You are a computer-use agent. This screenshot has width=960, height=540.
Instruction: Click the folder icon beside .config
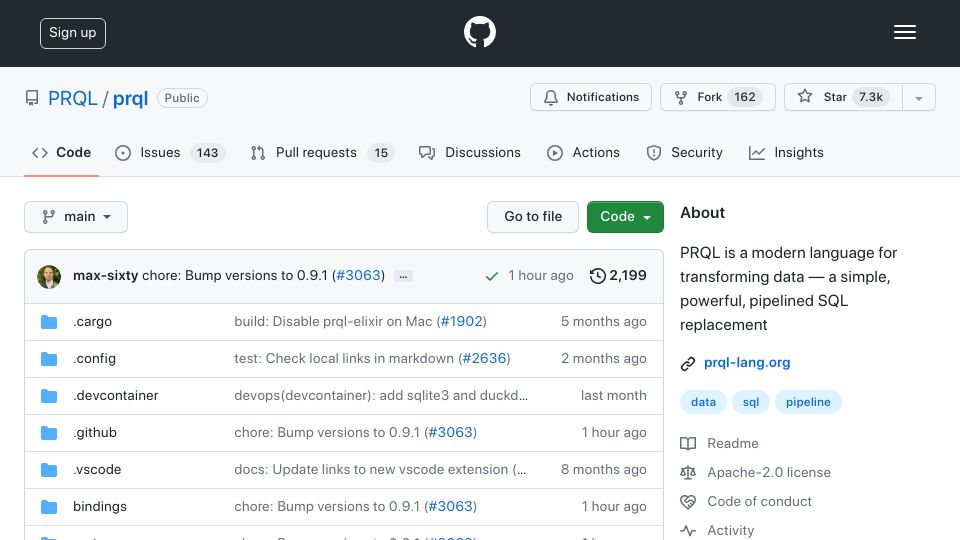(x=49, y=359)
